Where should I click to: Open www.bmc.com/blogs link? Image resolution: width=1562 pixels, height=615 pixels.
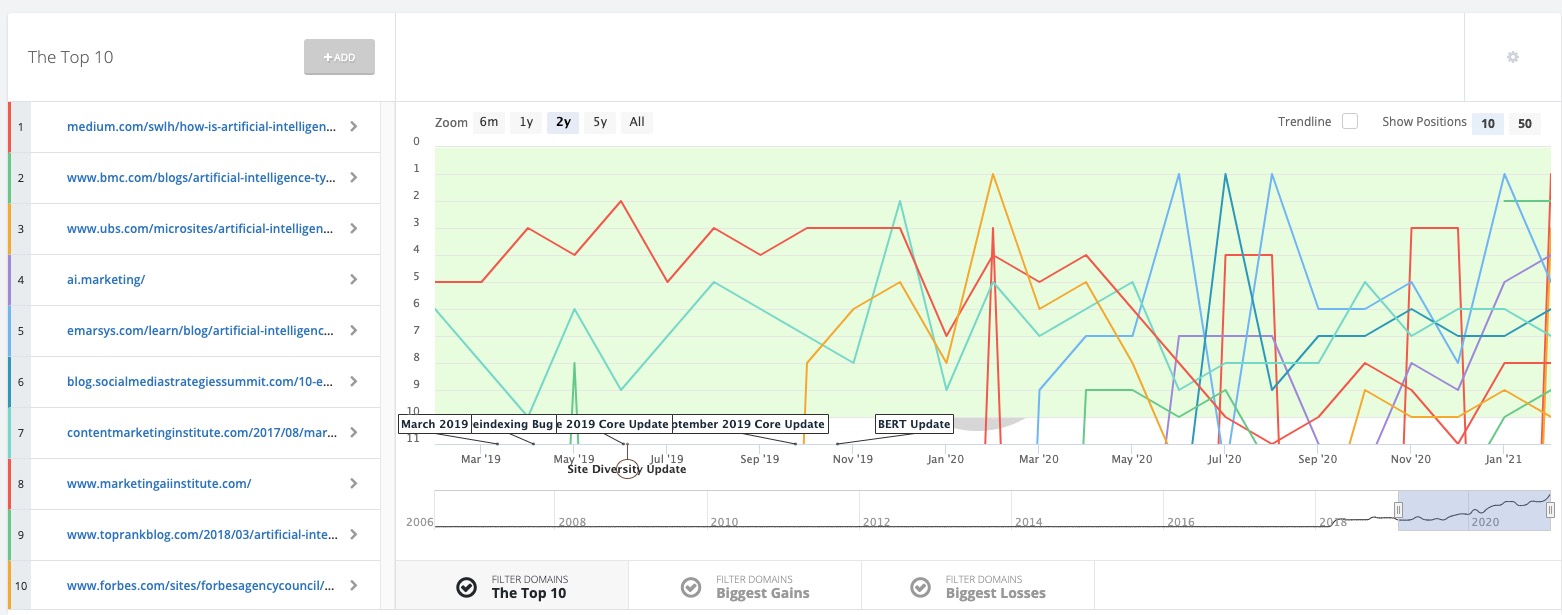pos(200,178)
